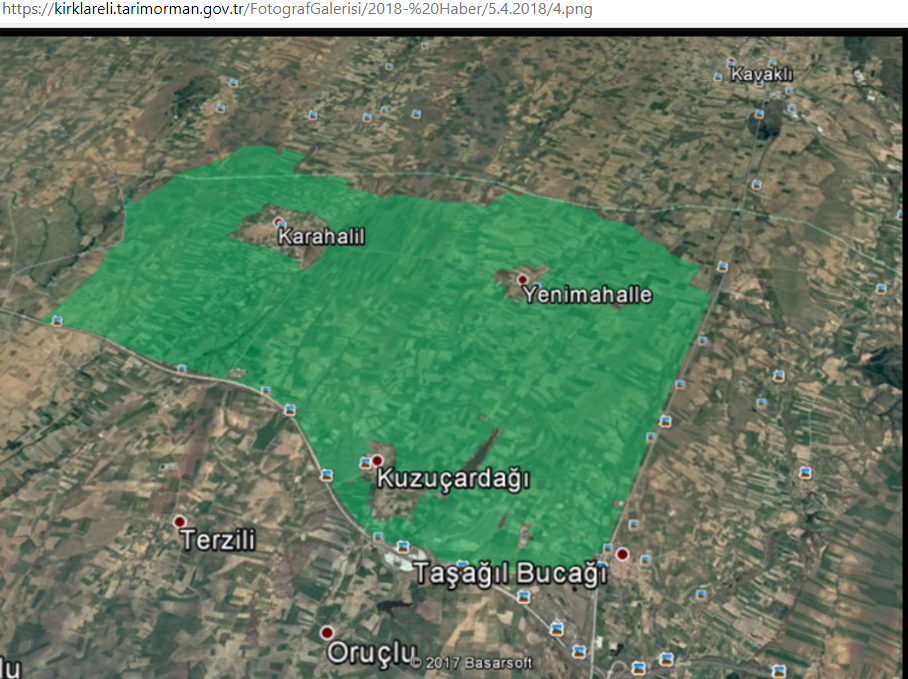Click the Karahalil village label
Image resolution: width=908 pixels, height=679 pixels.
click(x=321, y=237)
